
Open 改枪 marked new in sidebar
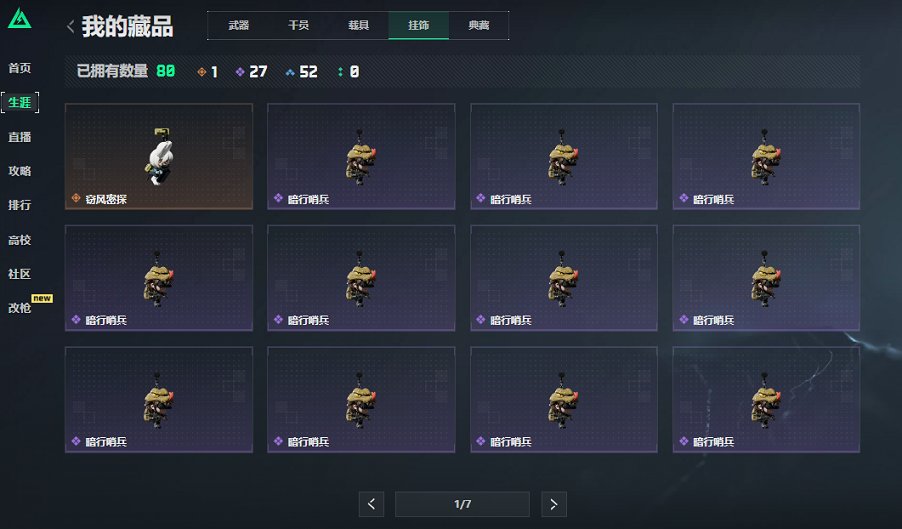pyautogui.click(x=20, y=308)
